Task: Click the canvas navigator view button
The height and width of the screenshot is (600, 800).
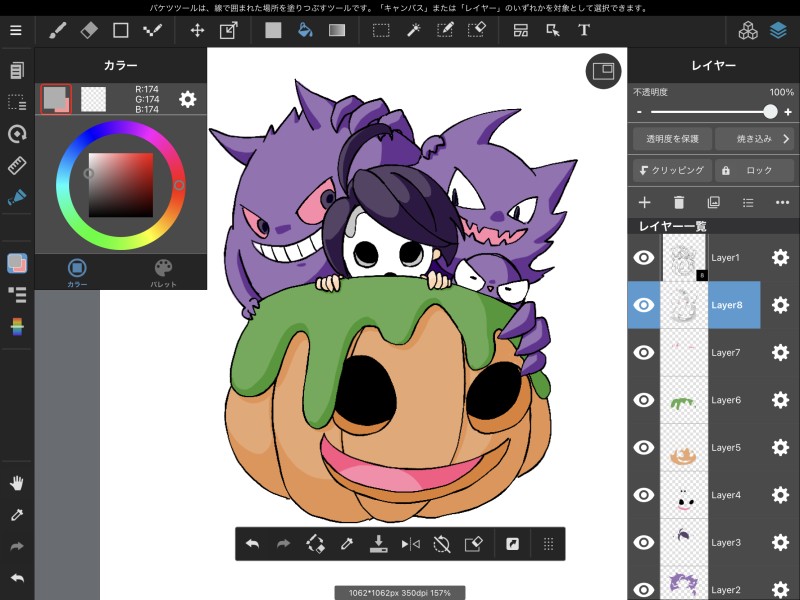Action: (x=603, y=71)
